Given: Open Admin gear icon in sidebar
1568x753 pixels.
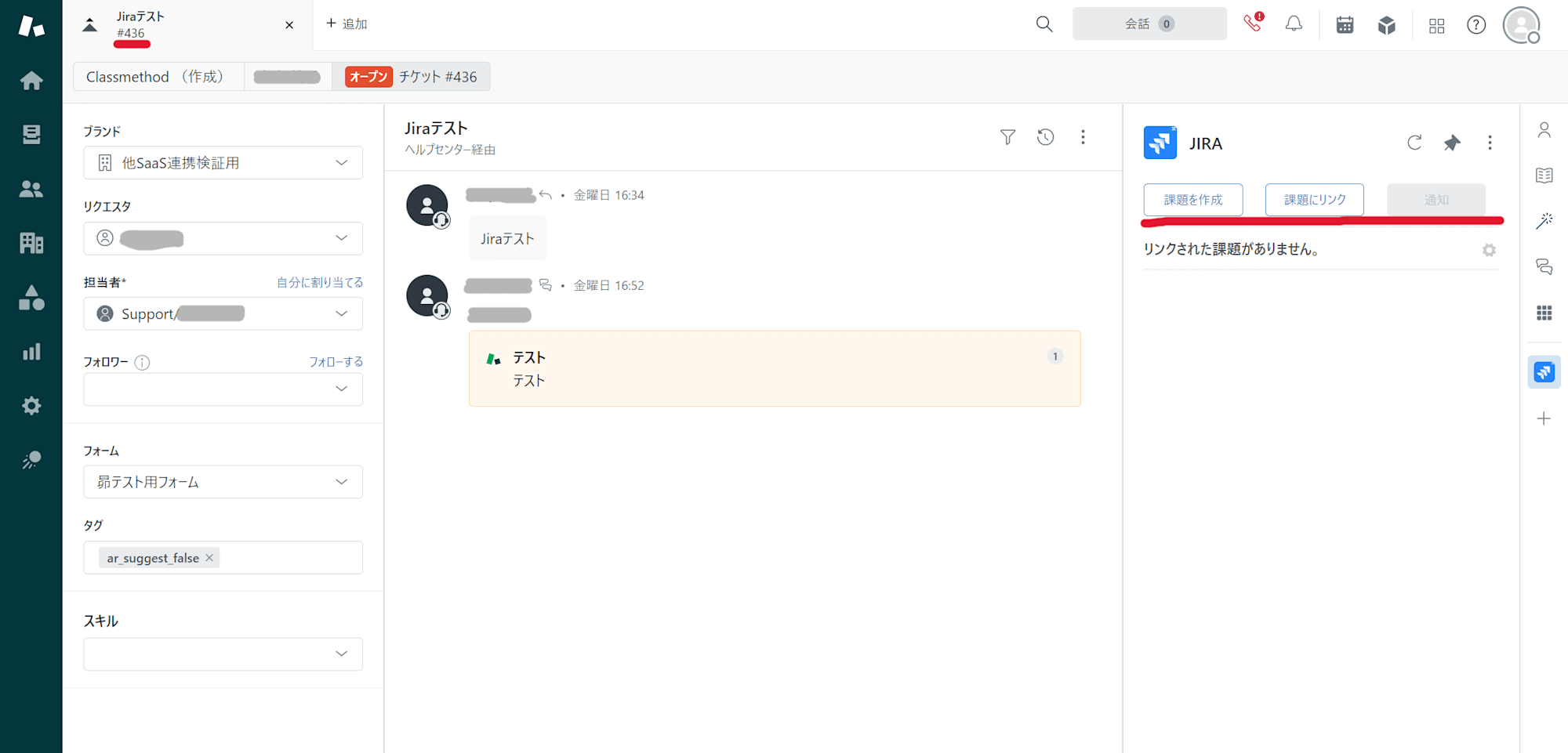Looking at the screenshot, I should click(x=31, y=405).
